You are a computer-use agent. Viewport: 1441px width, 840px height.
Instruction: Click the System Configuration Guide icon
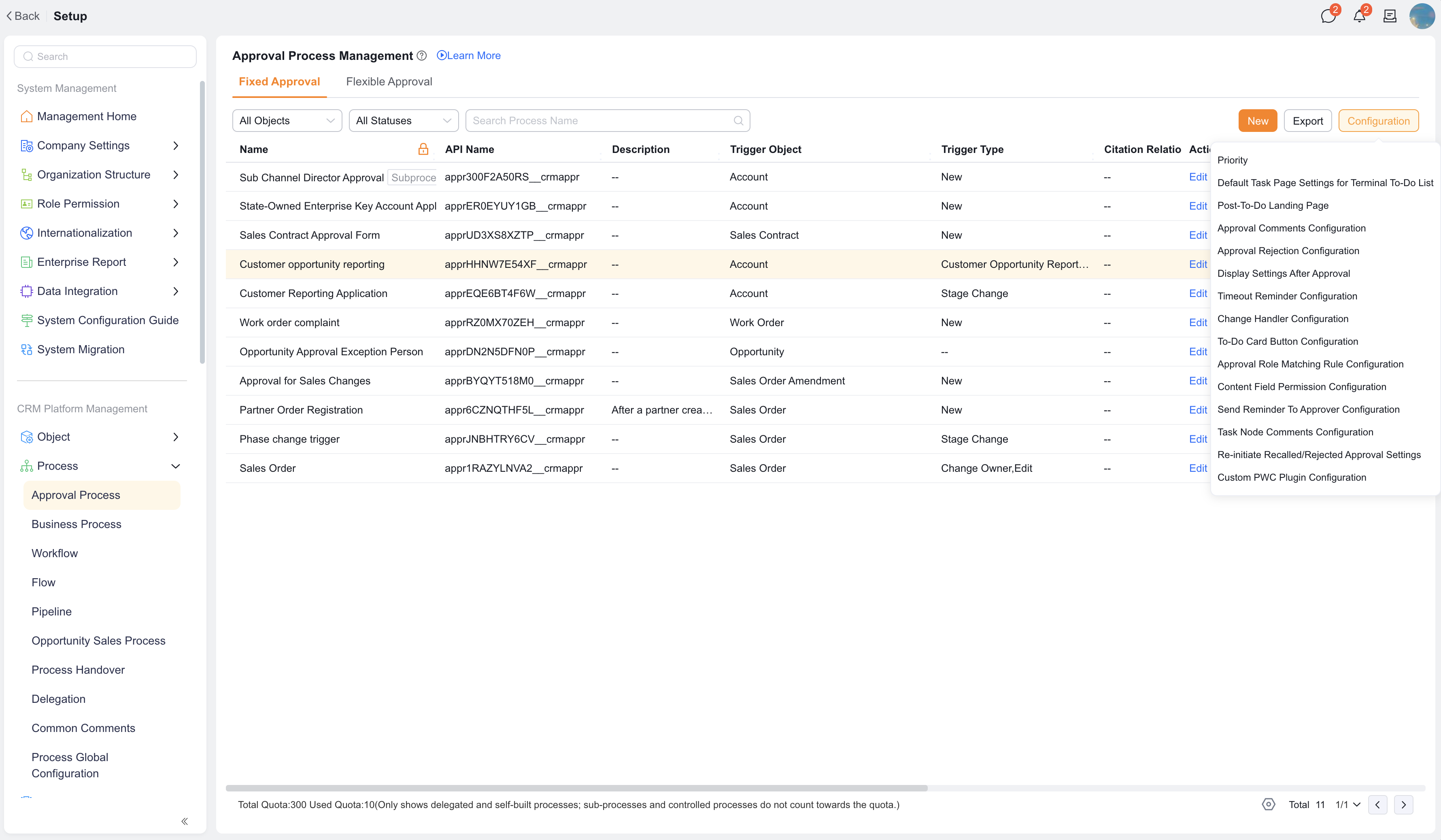coord(26,320)
